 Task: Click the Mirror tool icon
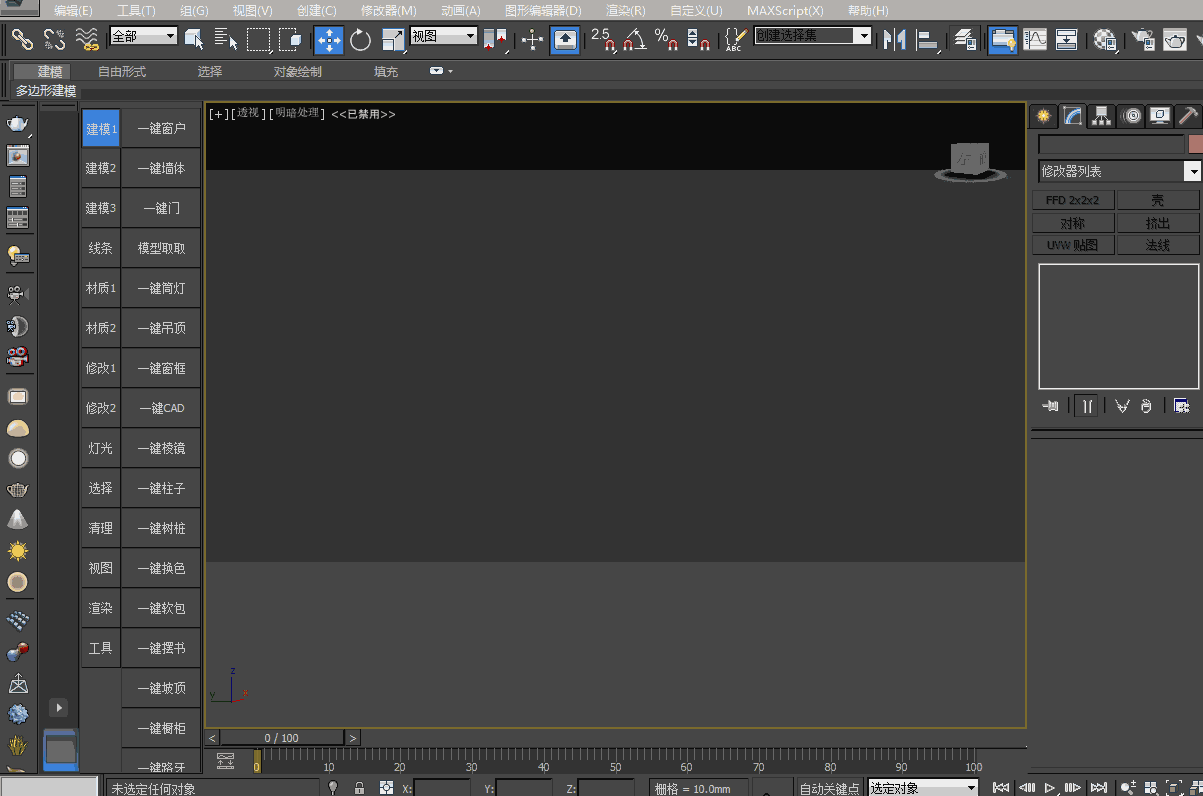click(894, 40)
